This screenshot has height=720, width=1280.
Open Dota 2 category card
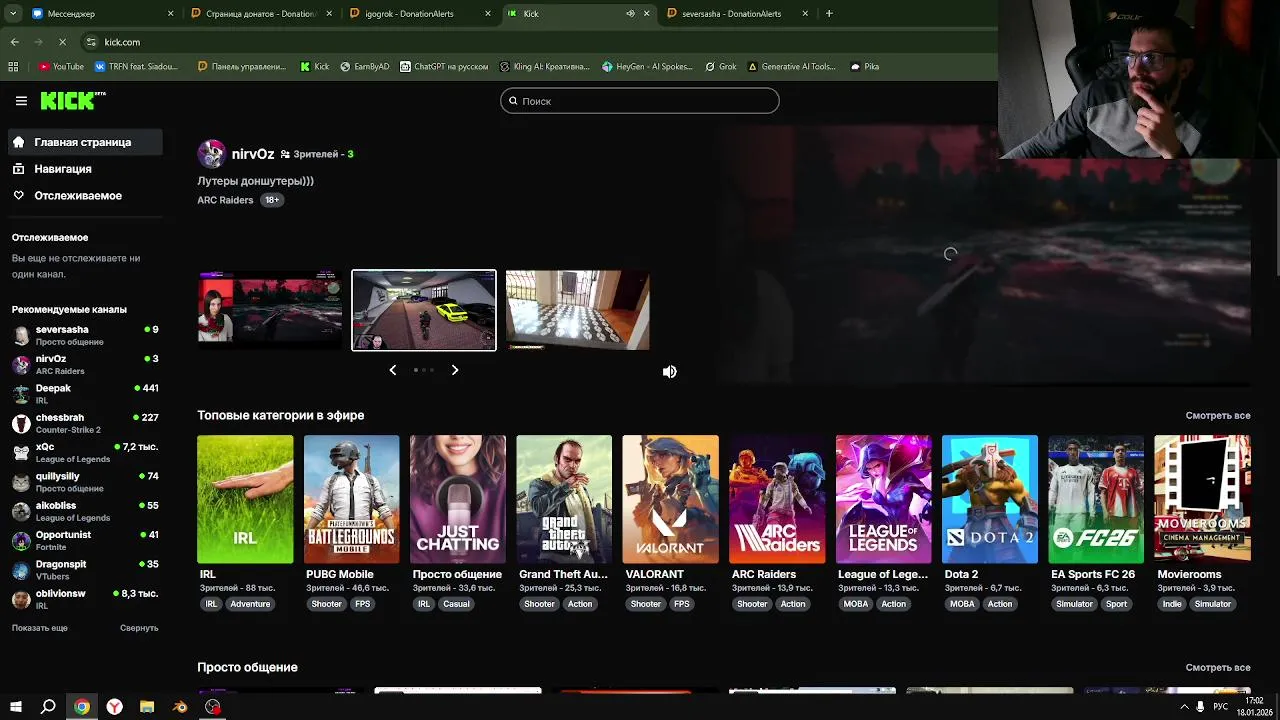(x=990, y=499)
